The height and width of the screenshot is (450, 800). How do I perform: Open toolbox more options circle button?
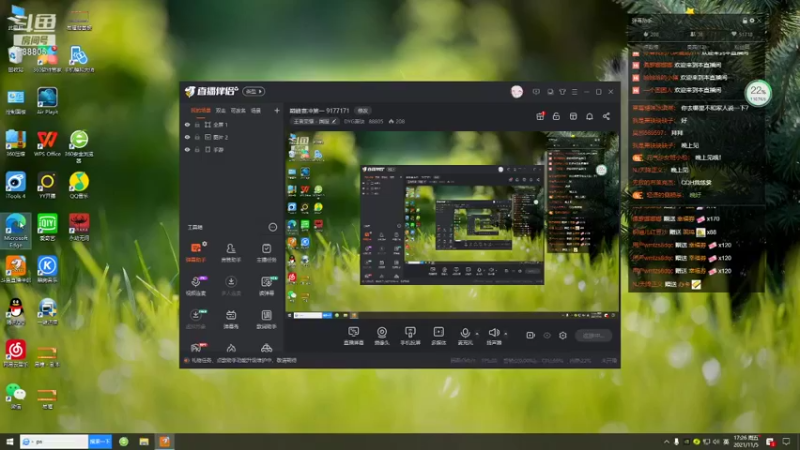click(x=272, y=227)
